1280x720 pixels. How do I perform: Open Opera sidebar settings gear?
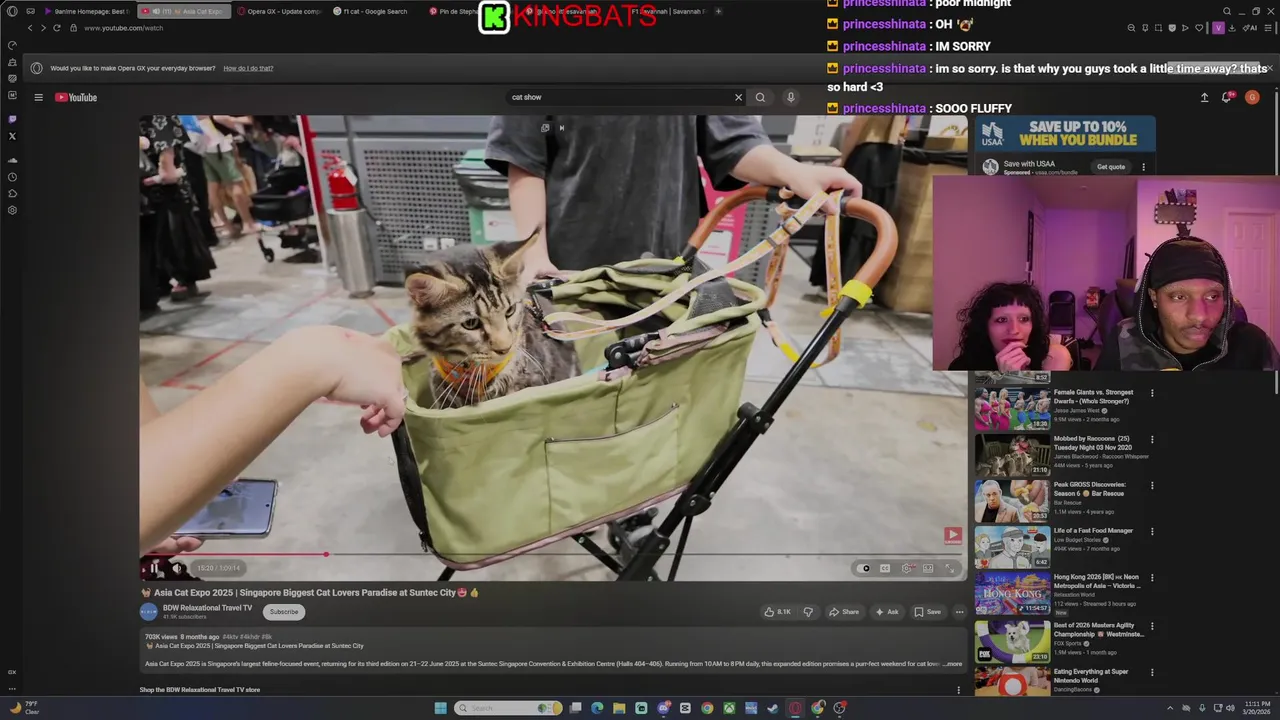[x=12, y=210]
